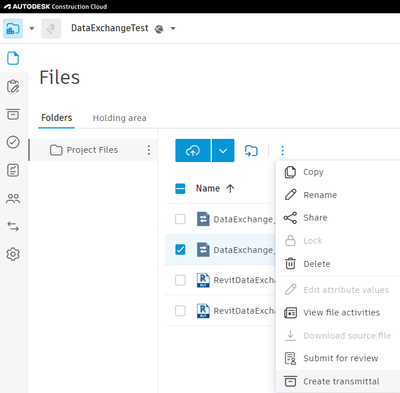
Task: Expand the upload options dropdown arrow
Action: 223,151
